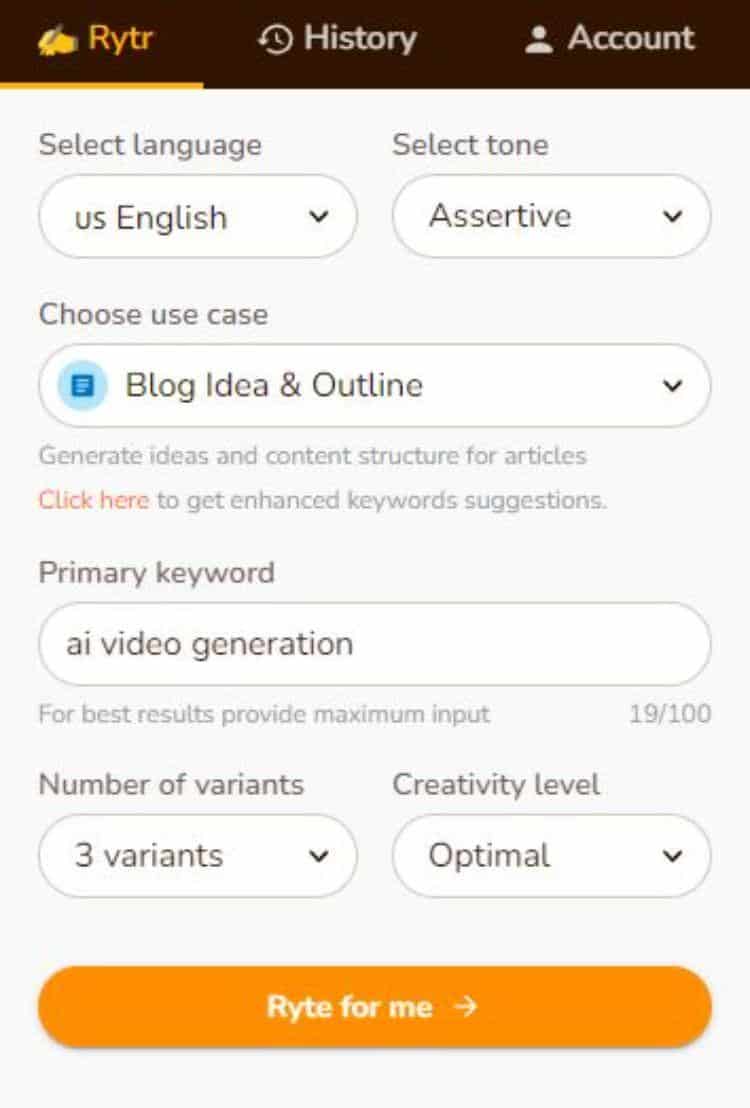Click the blue Blog Idea document icon
Screen dimensions: 750x1108
(83, 386)
